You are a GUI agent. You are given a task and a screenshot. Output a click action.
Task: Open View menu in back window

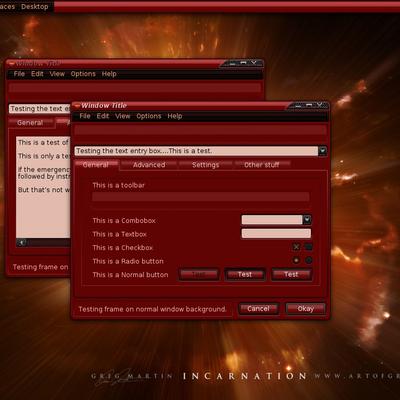(x=57, y=74)
